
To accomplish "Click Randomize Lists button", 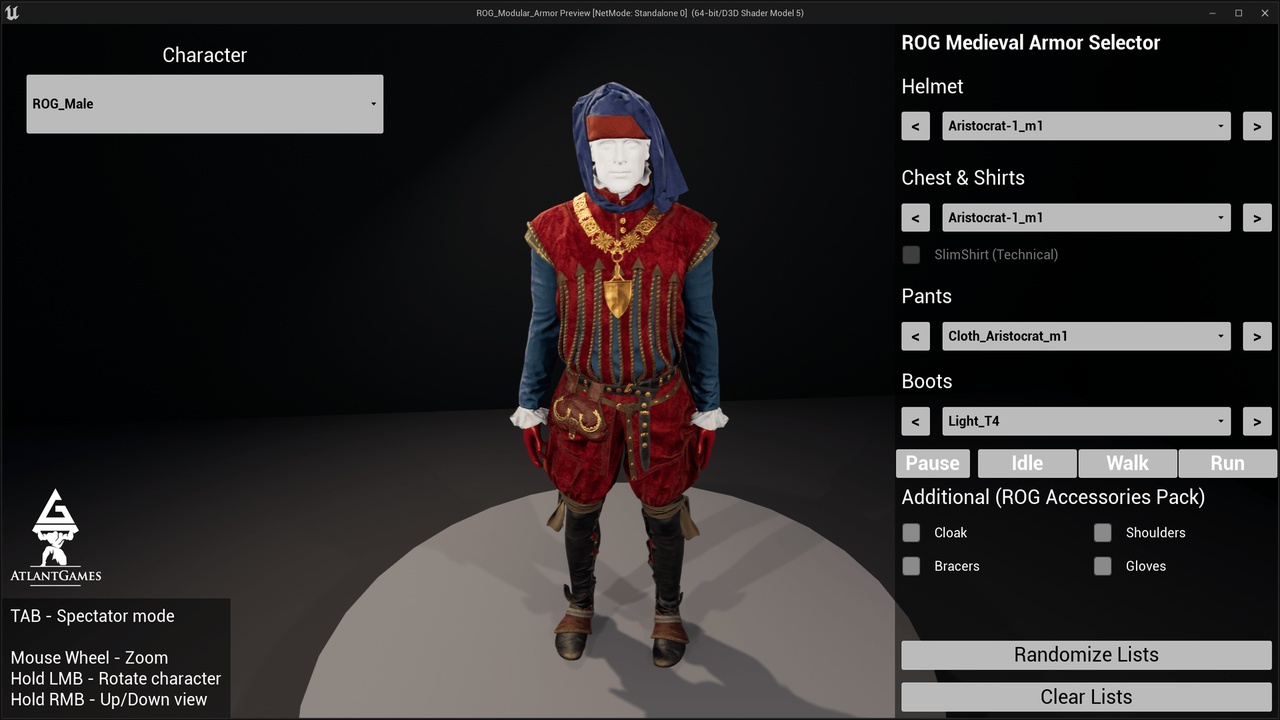I will (x=1086, y=655).
